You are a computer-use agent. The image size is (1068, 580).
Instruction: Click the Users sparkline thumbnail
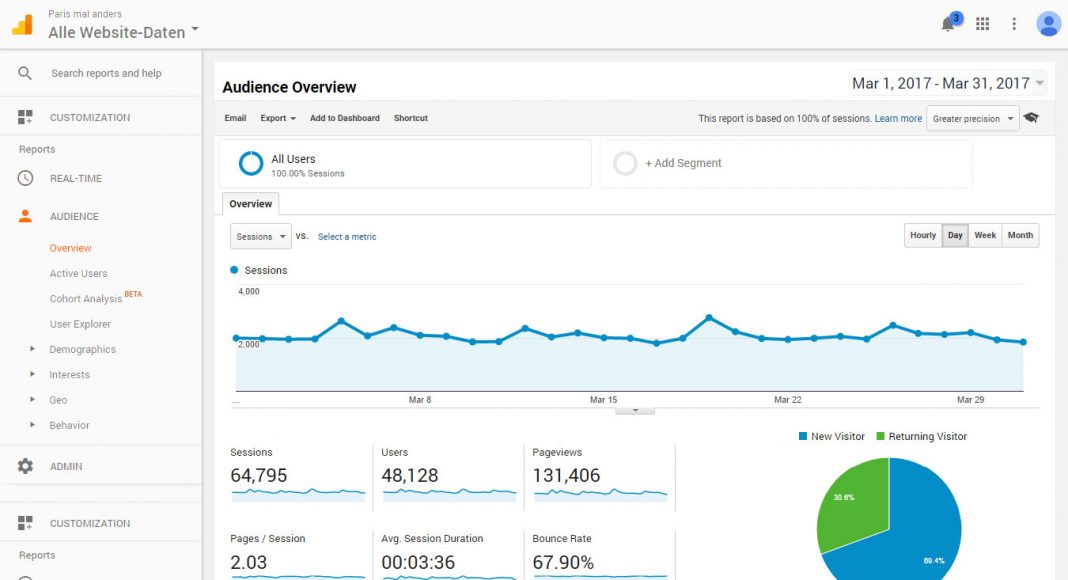click(x=450, y=494)
